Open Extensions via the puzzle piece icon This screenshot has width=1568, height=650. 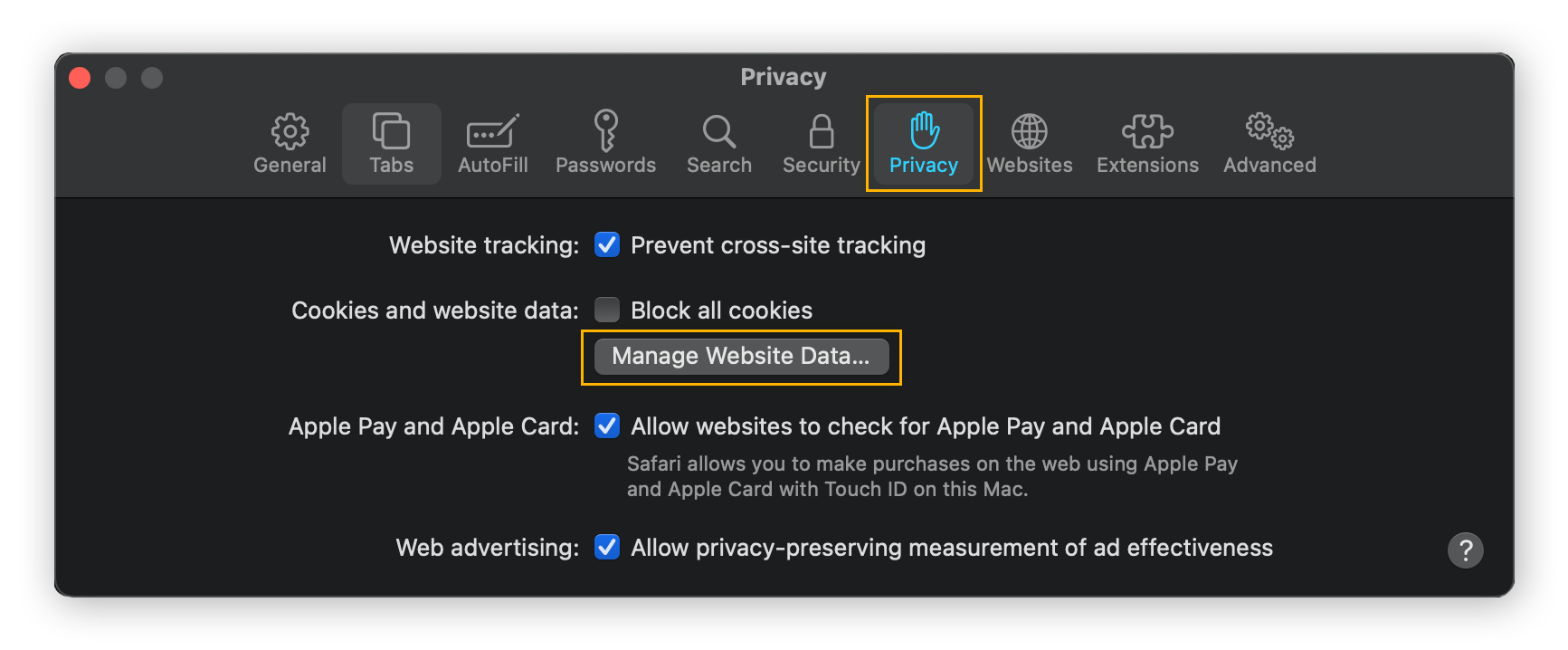[x=1146, y=143]
